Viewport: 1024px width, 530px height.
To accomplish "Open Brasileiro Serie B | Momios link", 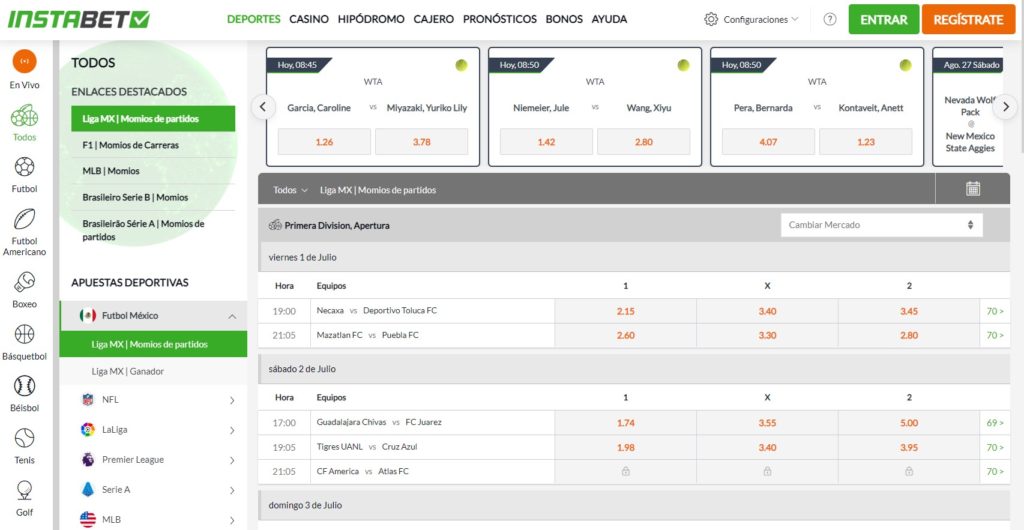I will [135, 197].
